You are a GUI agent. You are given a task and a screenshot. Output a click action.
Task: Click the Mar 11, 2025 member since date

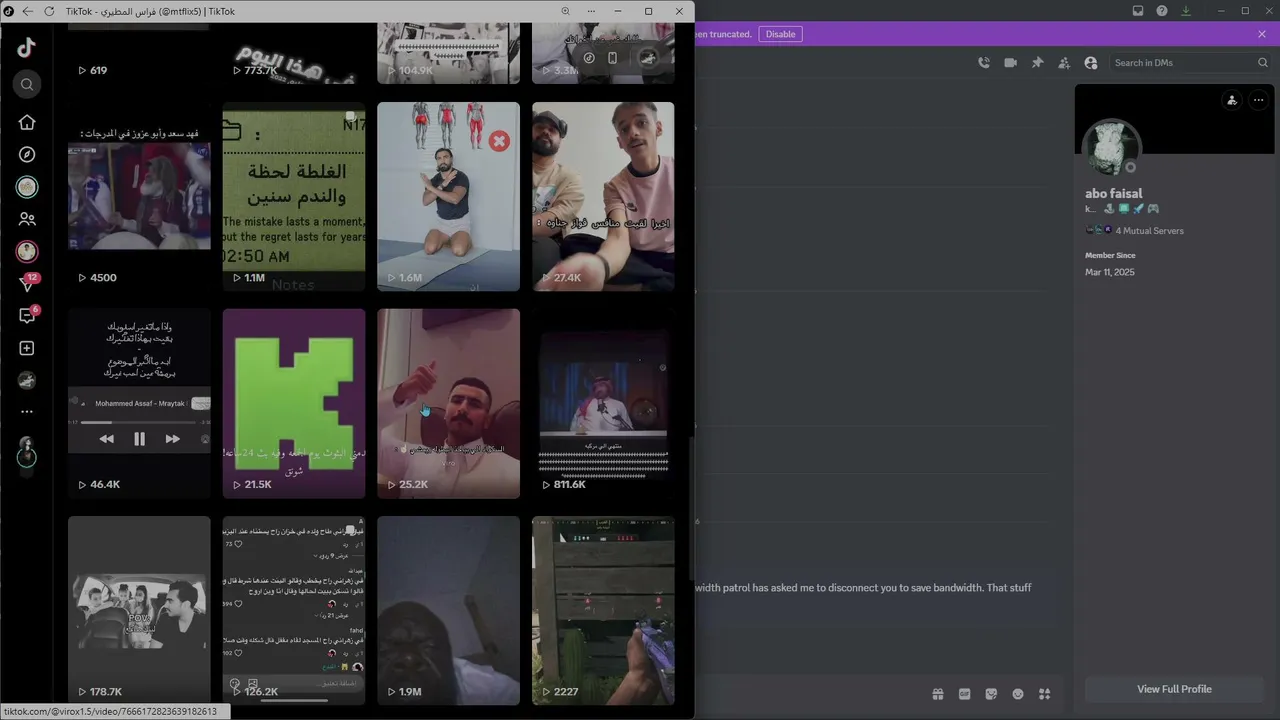click(1110, 272)
